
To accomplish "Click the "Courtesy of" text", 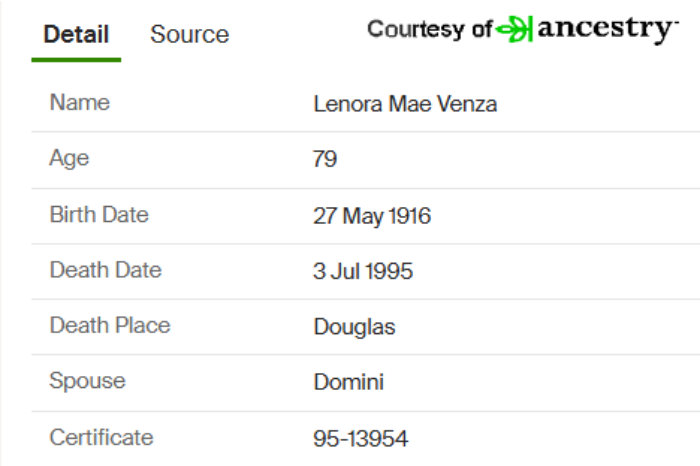I will click(x=429, y=29).
